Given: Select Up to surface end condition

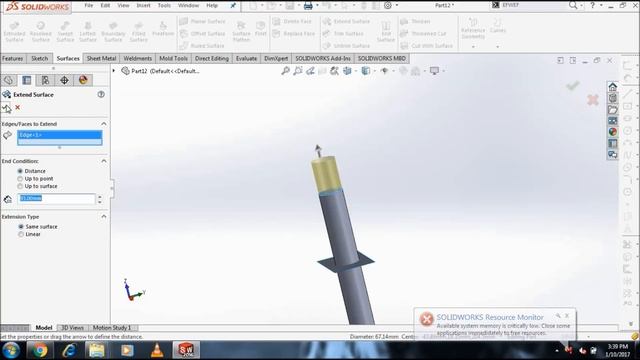Looking at the screenshot, I should click(20, 186).
